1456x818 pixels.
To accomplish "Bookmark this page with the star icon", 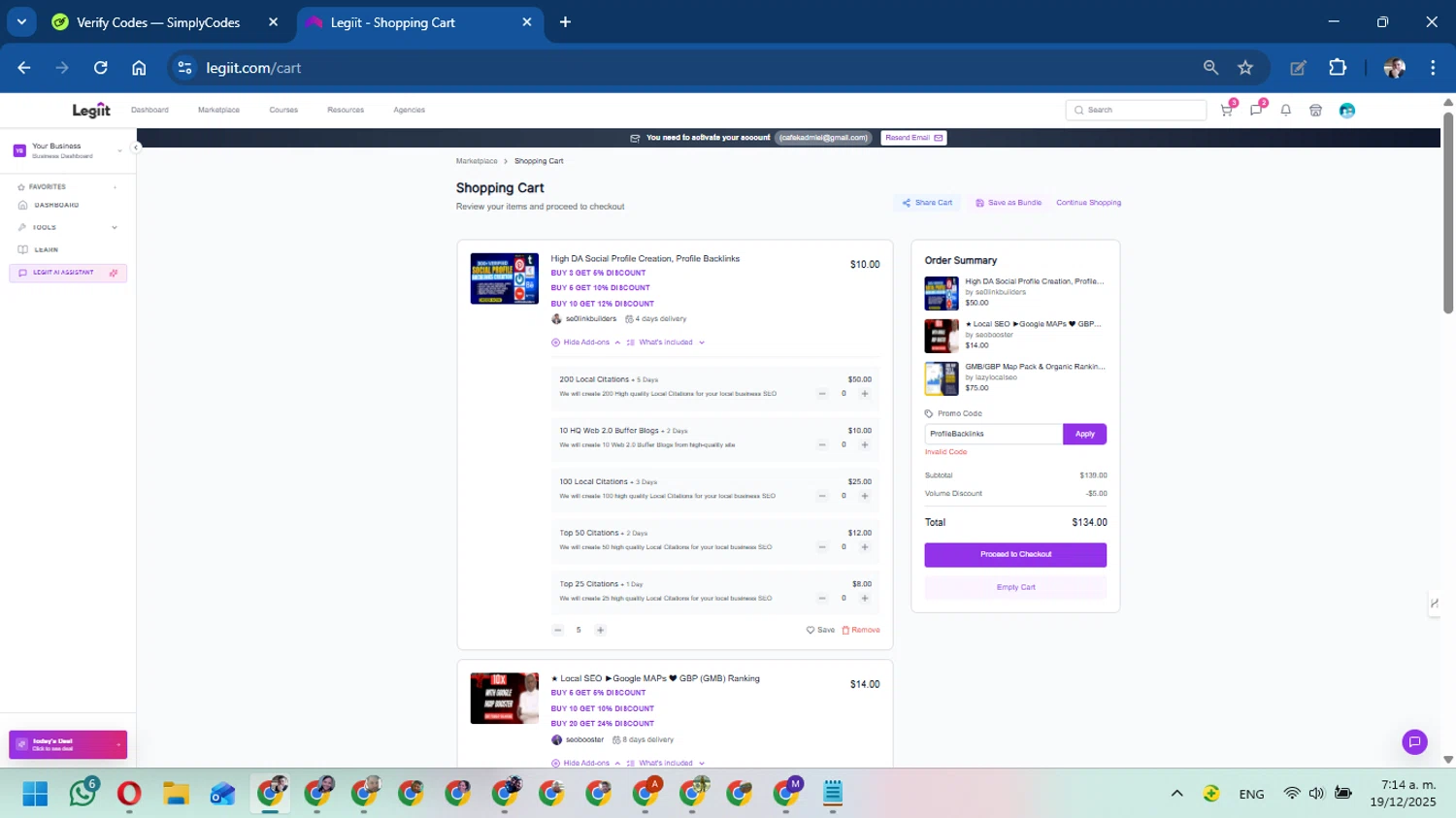I will [1245, 68].
